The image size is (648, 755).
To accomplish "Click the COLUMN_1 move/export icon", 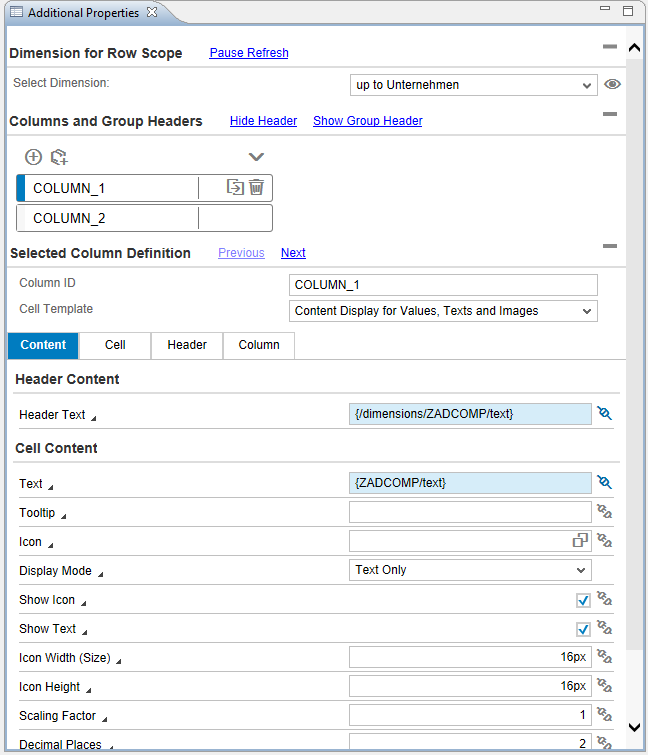I will click(x=235, y=187).
